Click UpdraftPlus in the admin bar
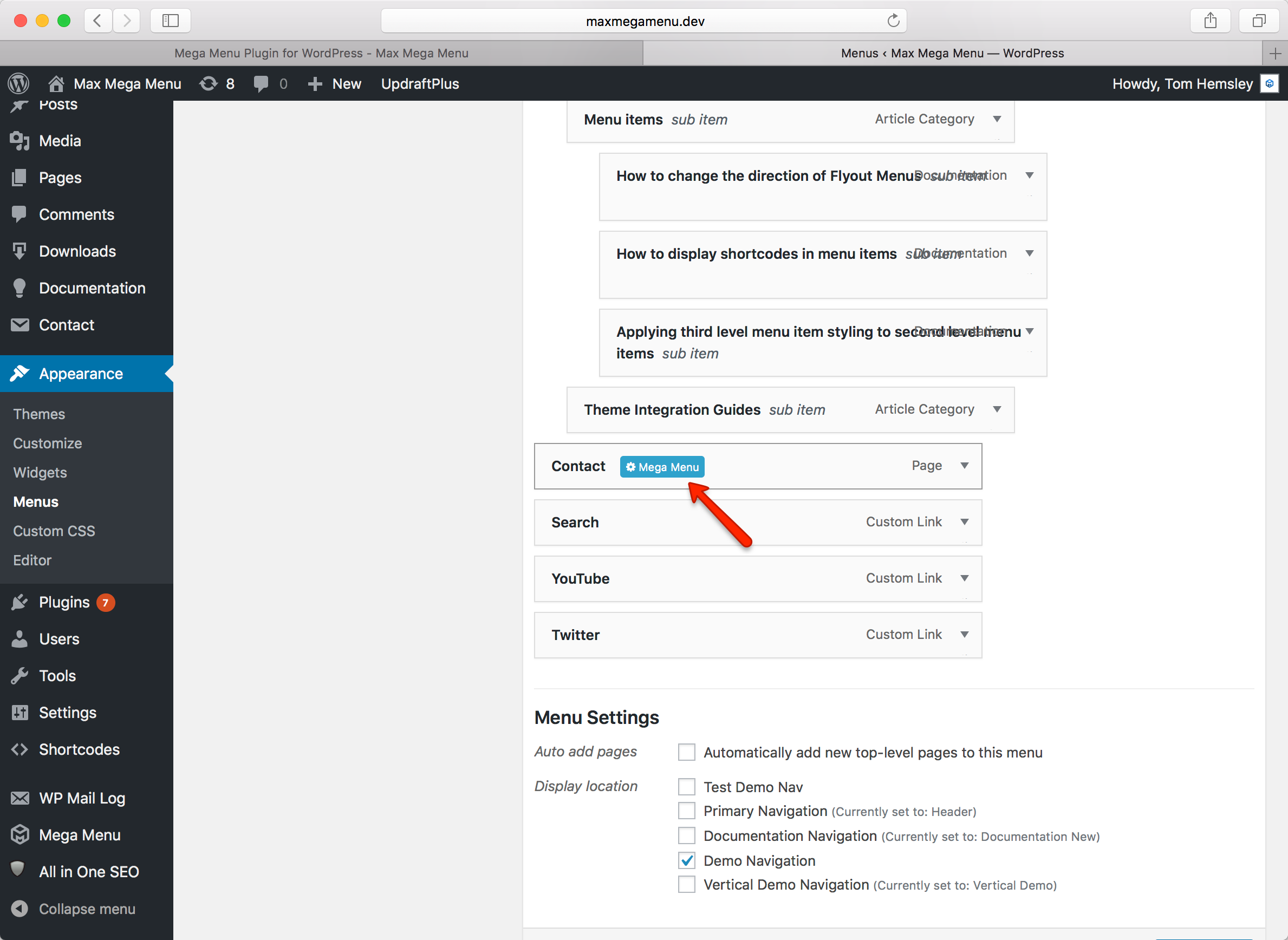 420,83
